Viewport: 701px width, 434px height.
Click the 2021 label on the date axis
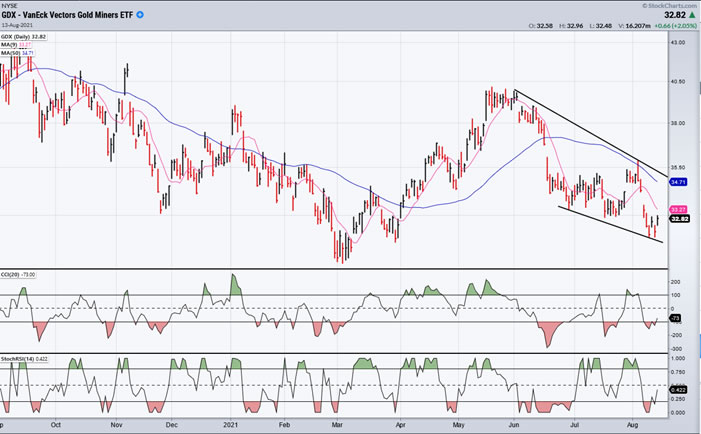click(231, 424)
